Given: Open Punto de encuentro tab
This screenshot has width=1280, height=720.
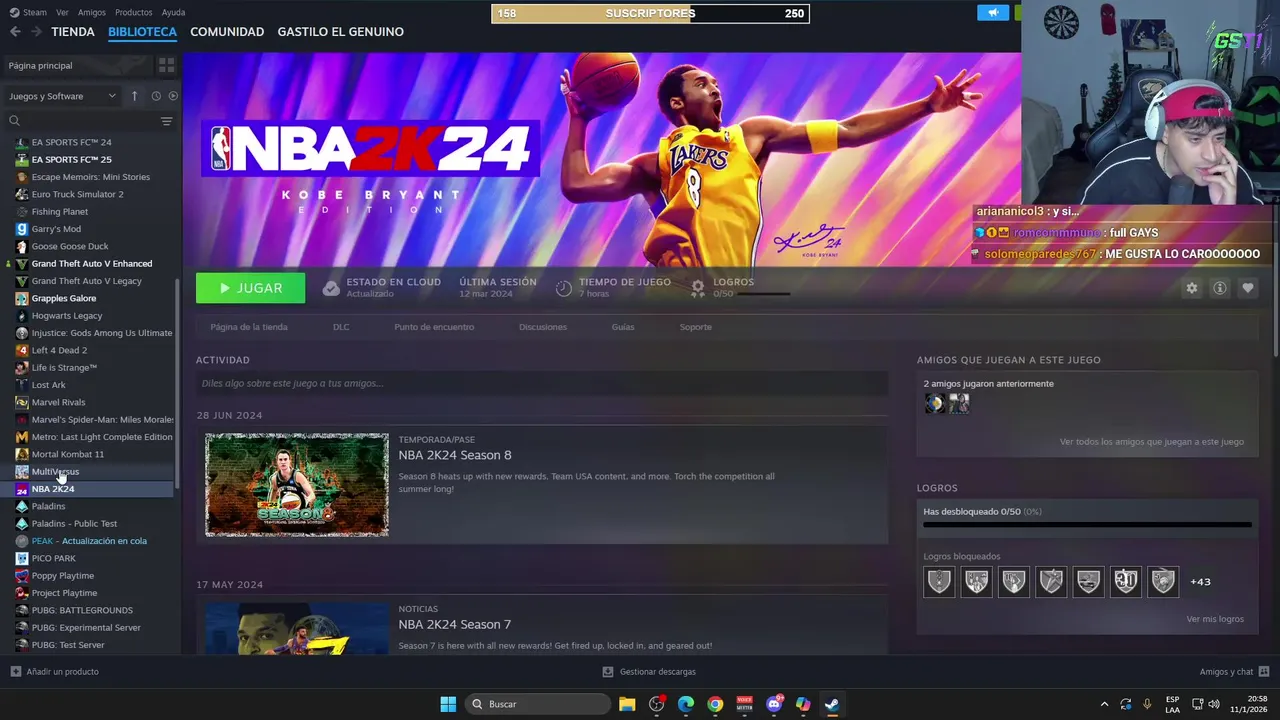Looking at the screenshot, I should pyautogui.click(x=434, y=327).
